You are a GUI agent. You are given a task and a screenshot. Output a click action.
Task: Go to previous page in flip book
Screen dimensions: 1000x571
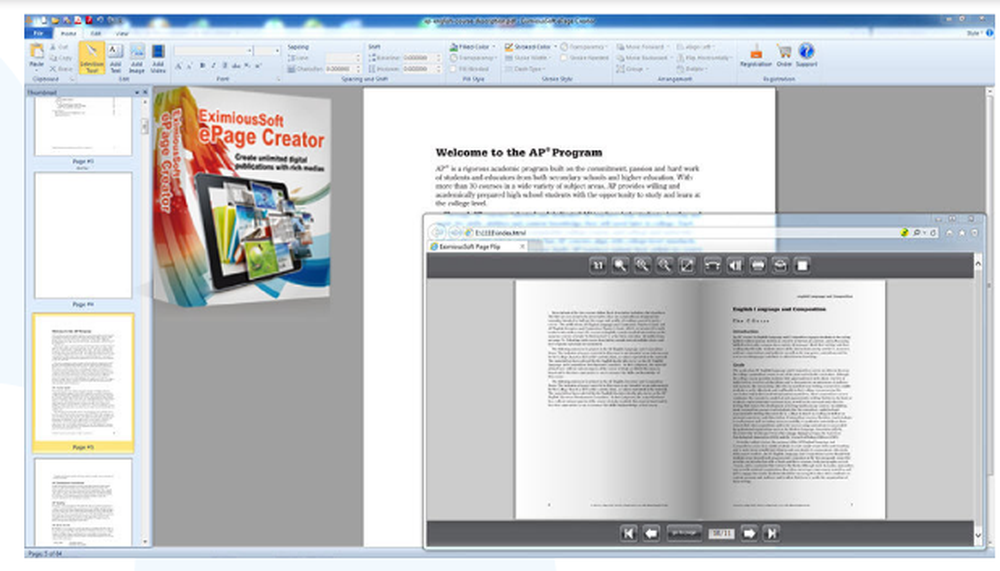coord(651,533)
